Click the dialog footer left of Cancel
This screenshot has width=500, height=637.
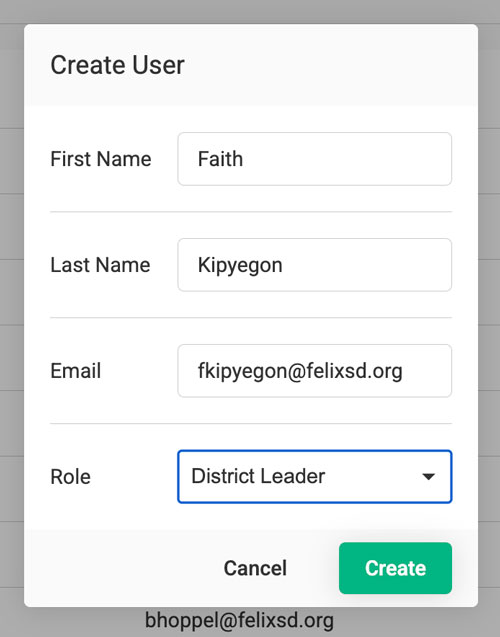[x=122, y=568]
